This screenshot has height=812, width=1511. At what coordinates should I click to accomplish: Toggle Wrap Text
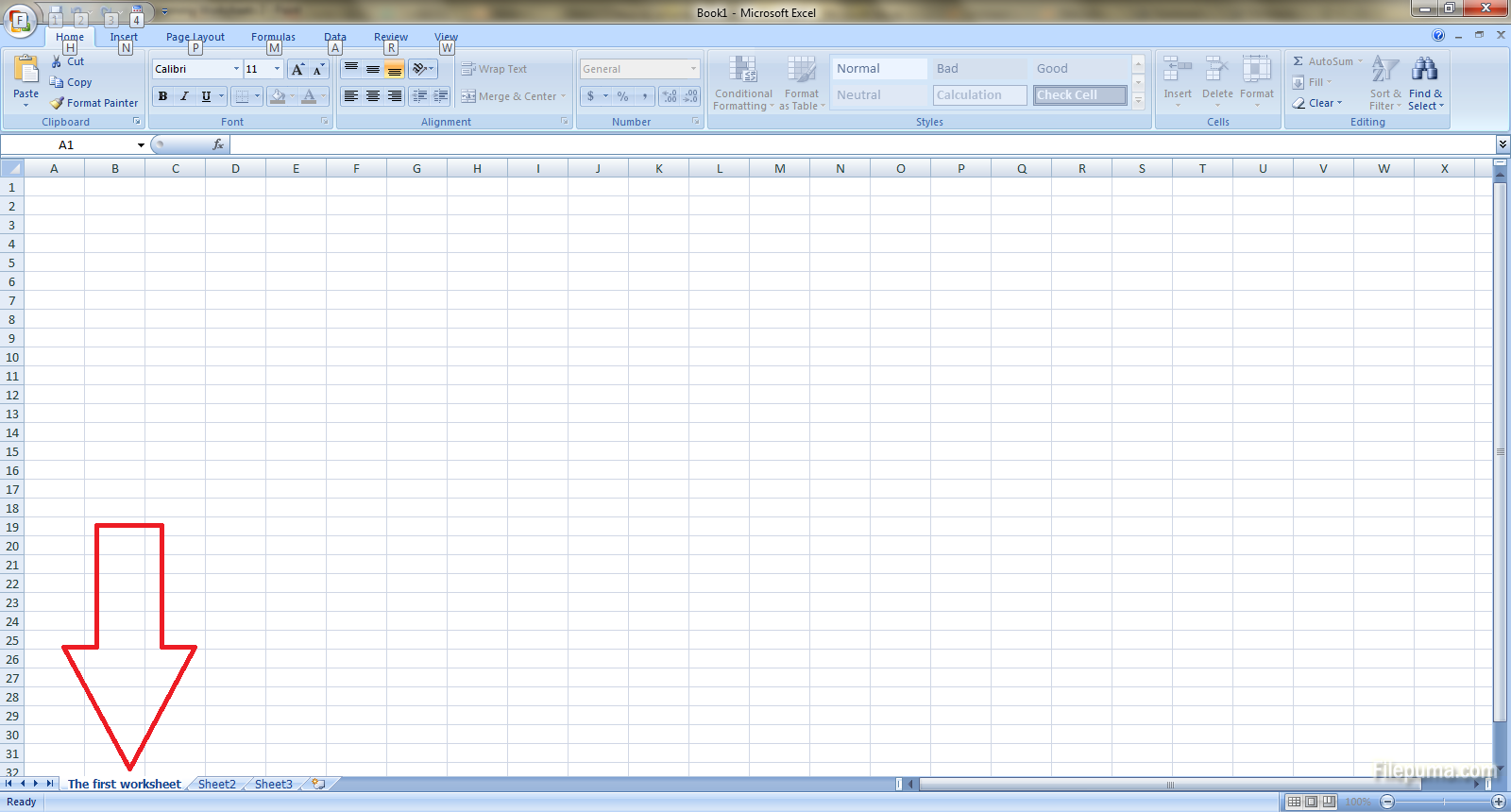(x=494, y=69)
